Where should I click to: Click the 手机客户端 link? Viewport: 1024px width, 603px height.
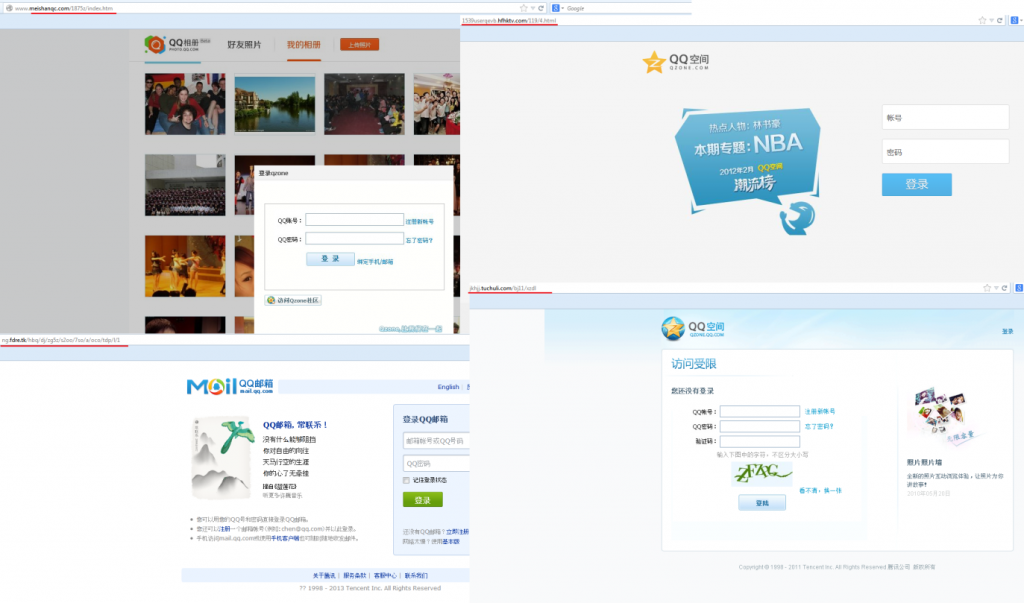tap(285, 538)
